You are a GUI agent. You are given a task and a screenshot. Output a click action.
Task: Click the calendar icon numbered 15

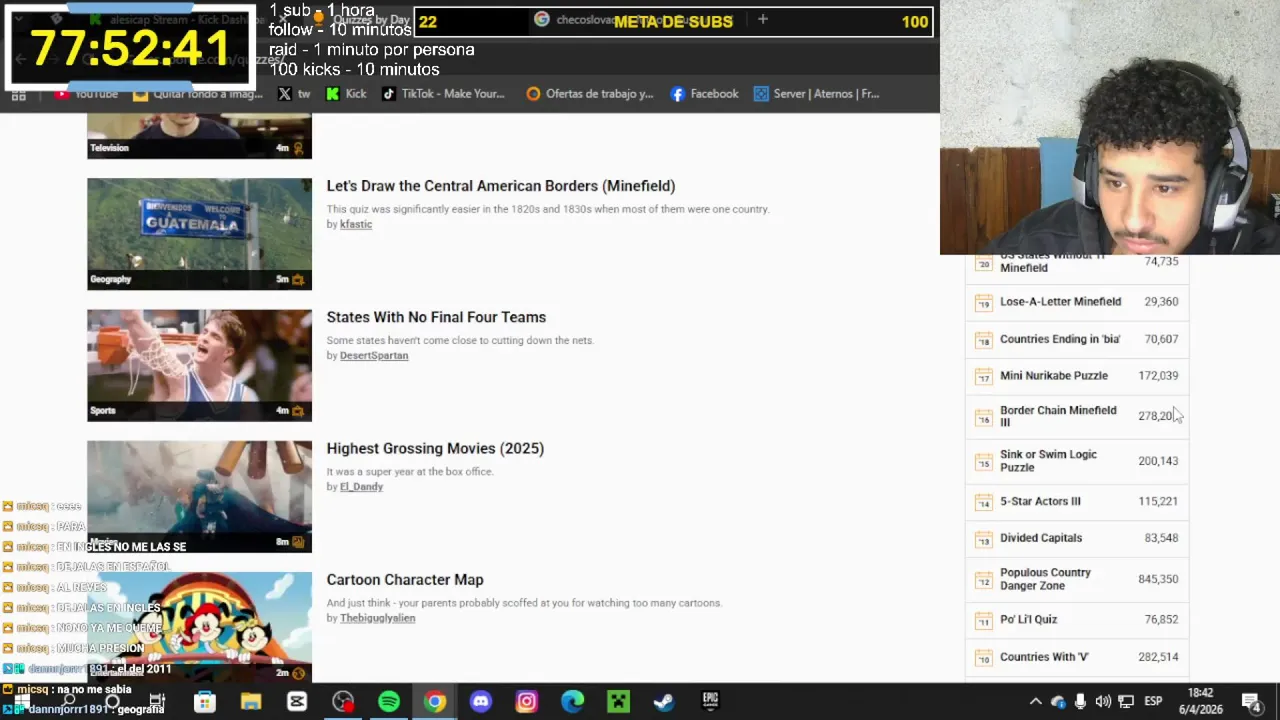(983, 461)
